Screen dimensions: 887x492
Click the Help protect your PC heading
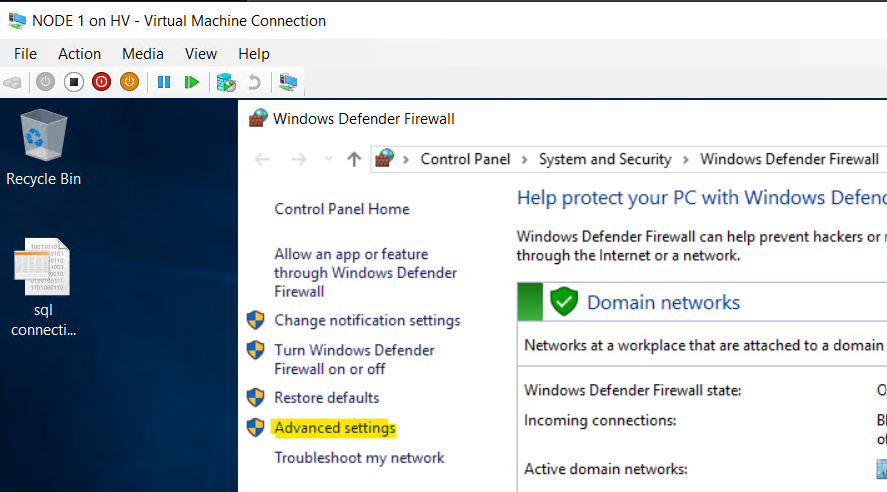coord(701,198)
